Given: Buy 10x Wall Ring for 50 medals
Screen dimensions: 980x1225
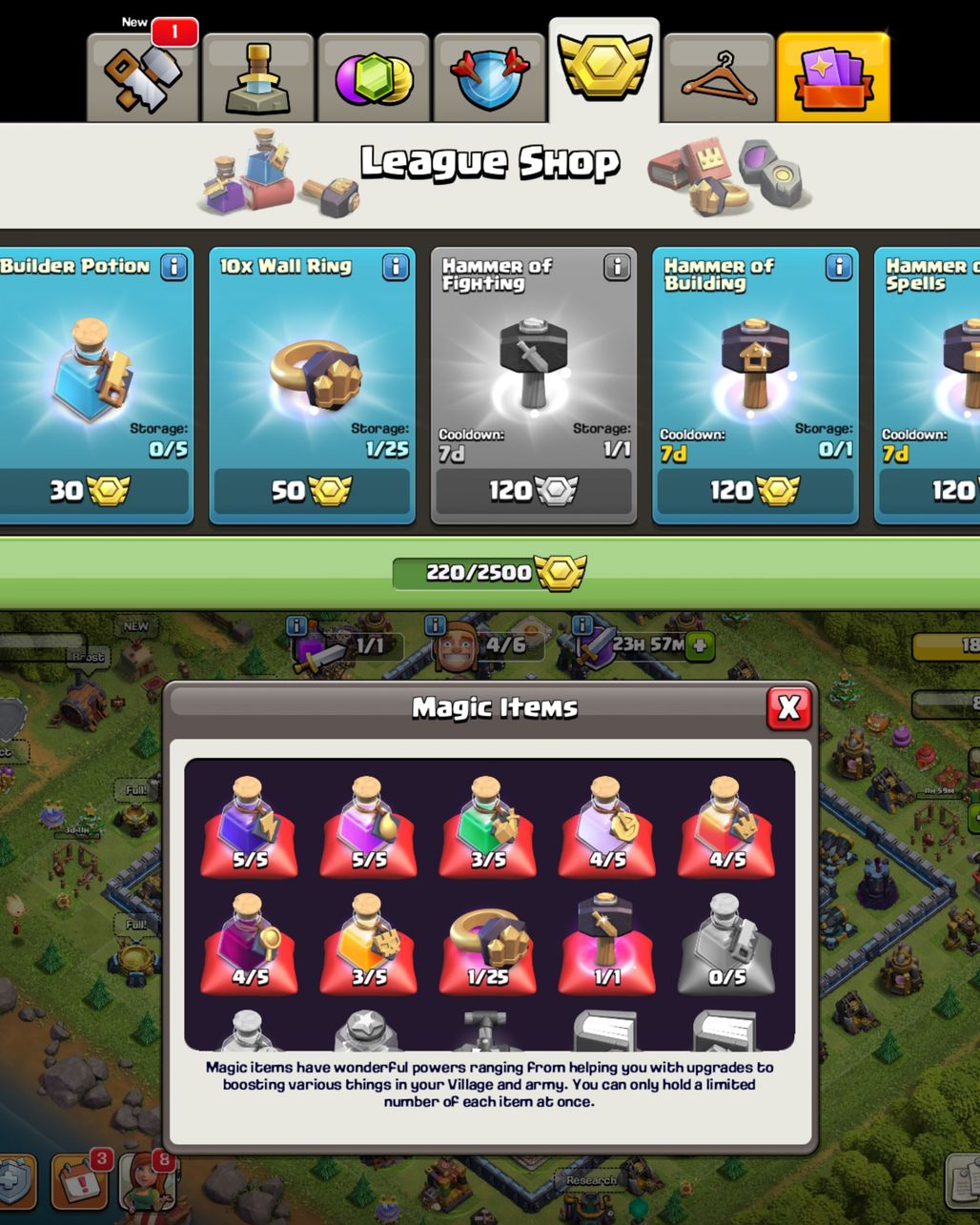Looking at the screenshot, I should [312, 491].
